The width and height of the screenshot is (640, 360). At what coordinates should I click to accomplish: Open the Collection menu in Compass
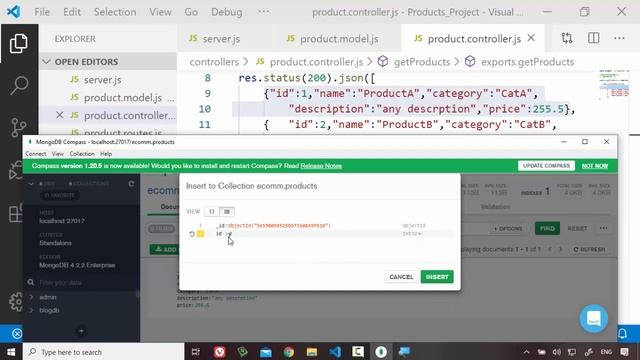click(x=82, y=154)
